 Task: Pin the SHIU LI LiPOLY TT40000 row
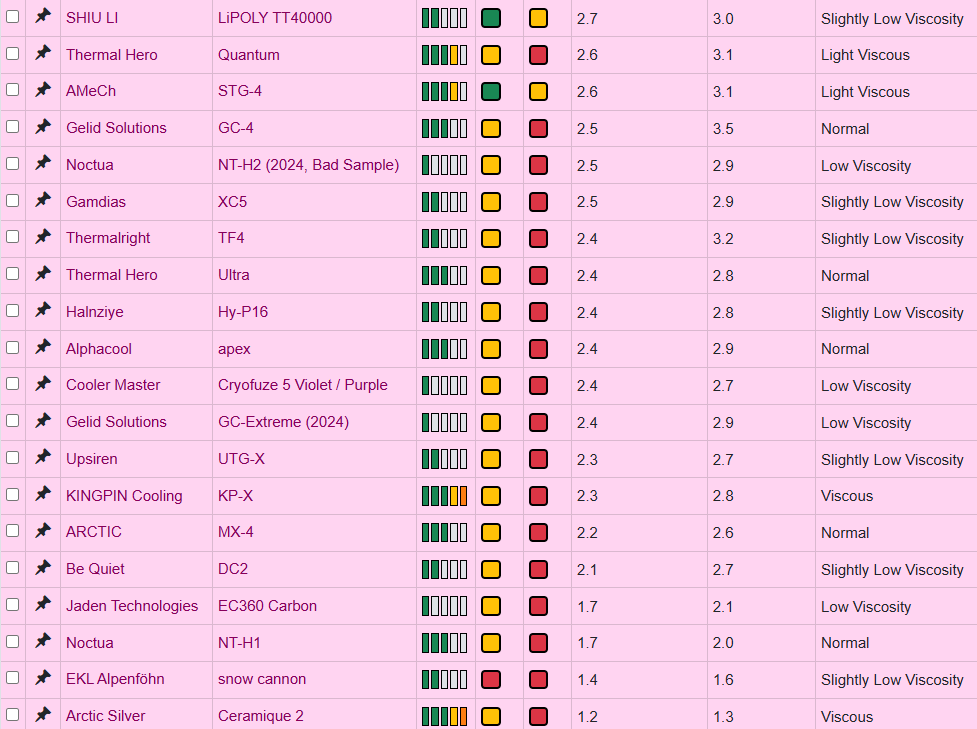coord(42,16)
